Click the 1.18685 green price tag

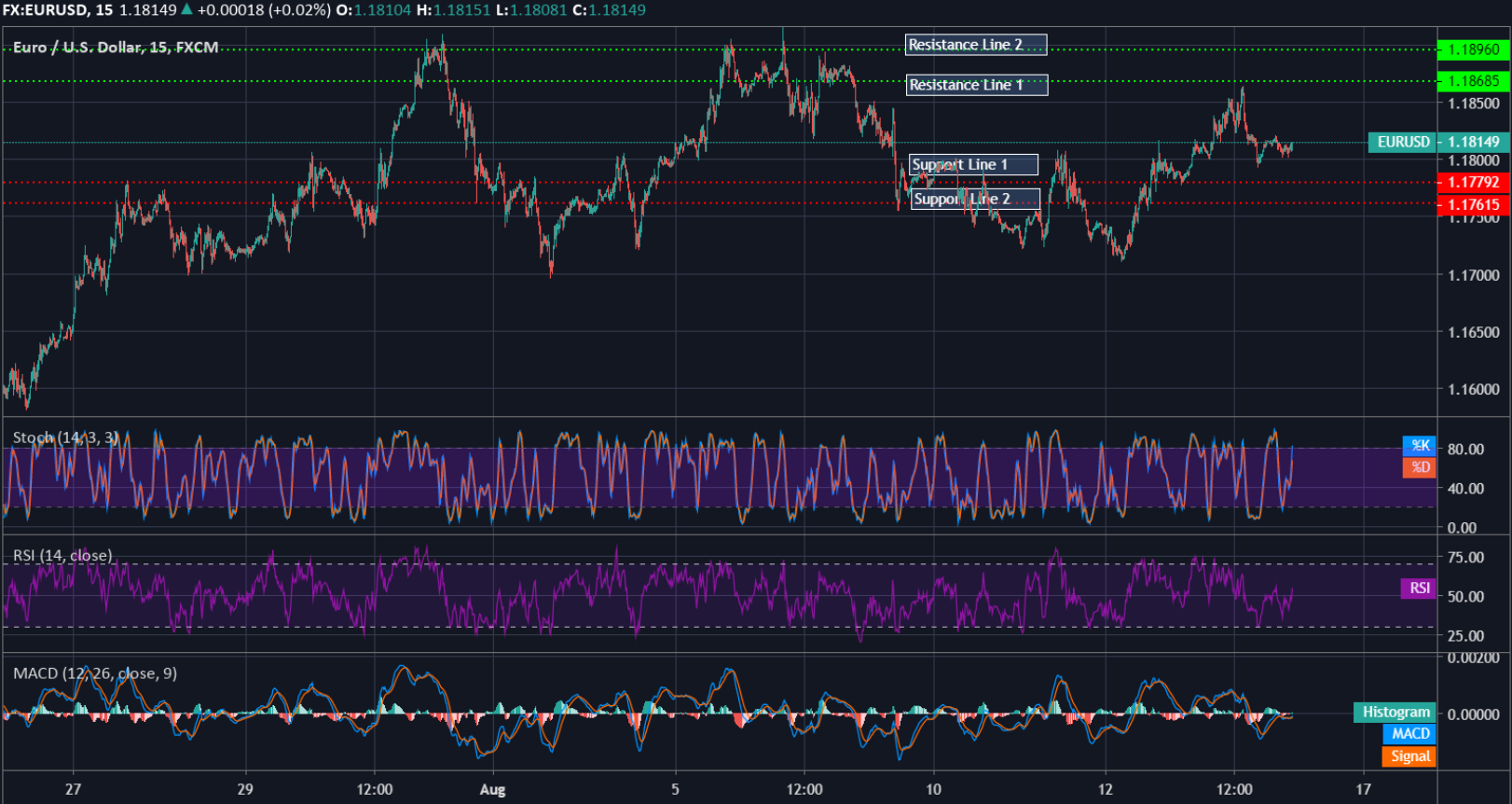(1473, 81)
